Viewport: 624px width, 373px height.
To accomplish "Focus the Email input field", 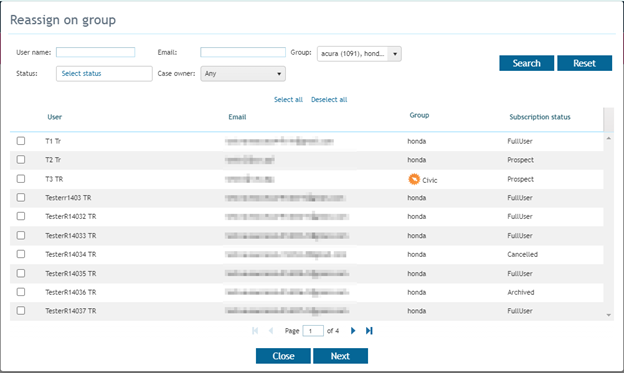I will tap(243, 52).
